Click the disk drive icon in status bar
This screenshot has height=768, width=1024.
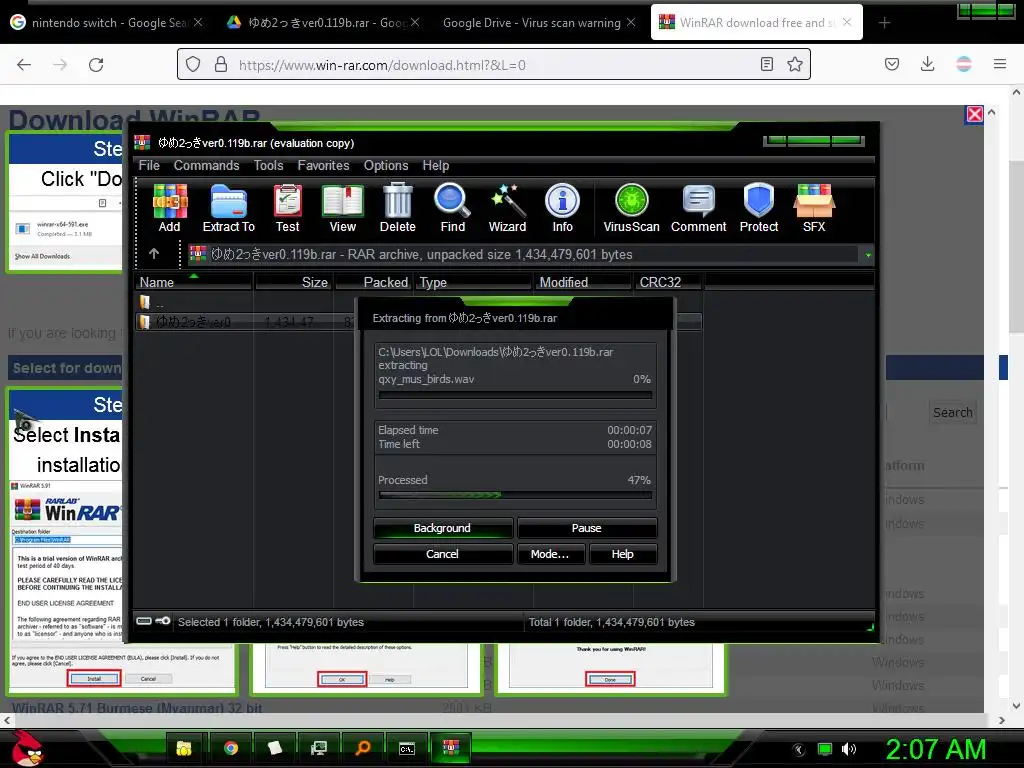point(144,621)
